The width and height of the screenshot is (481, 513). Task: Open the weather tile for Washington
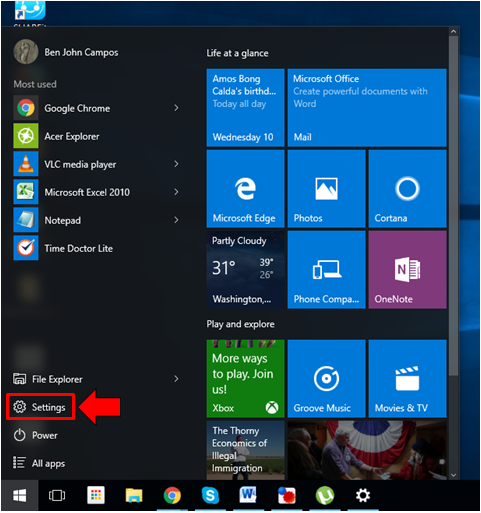click(x=245, y=270)
